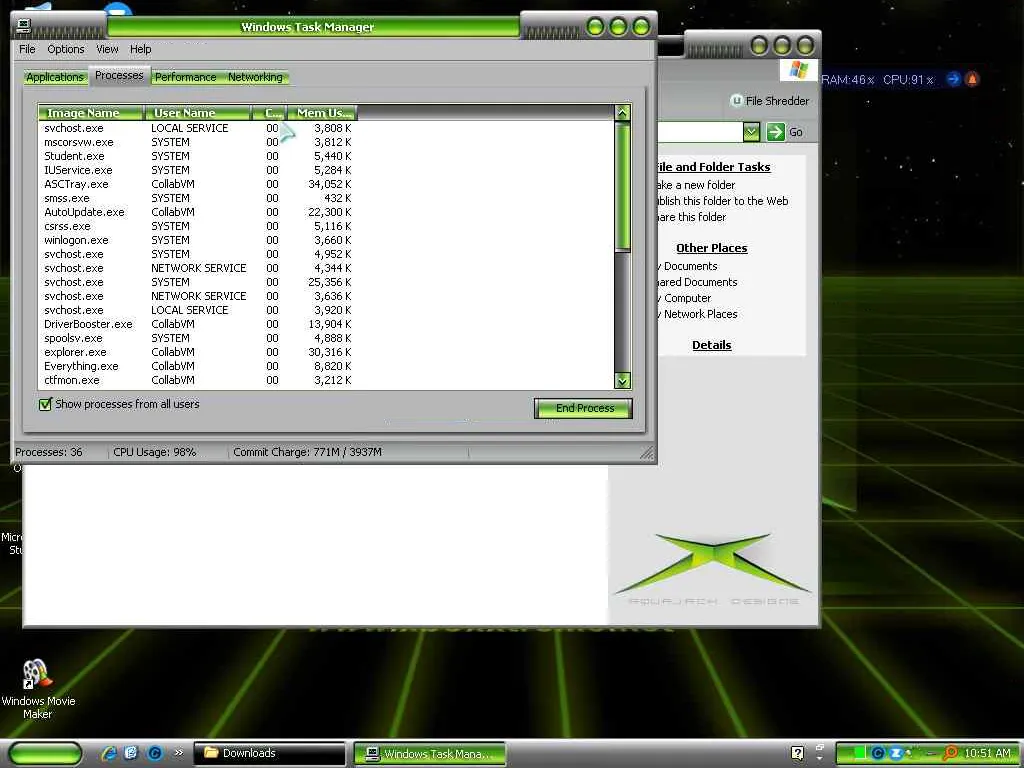Click the blue C quick launch icon
Screen dimensions: 1024x768
[x=155, y=753]
